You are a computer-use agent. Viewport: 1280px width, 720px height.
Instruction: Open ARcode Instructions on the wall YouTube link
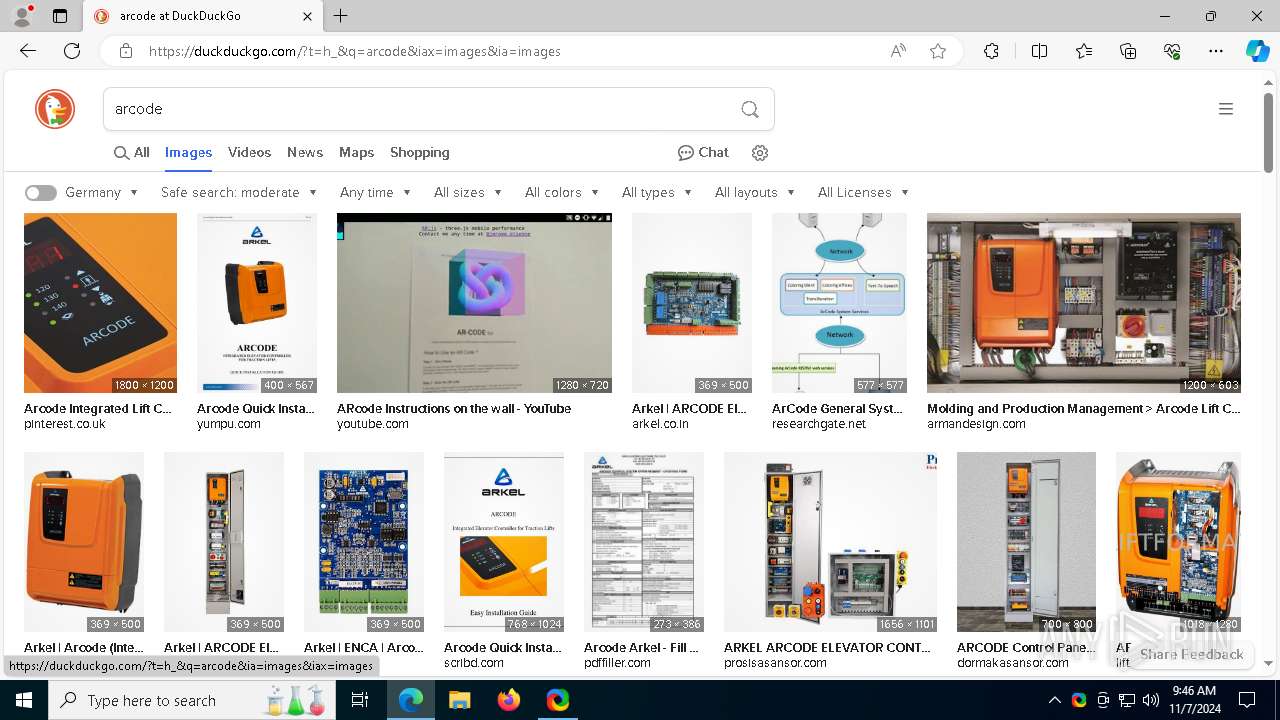click(454, 408)
